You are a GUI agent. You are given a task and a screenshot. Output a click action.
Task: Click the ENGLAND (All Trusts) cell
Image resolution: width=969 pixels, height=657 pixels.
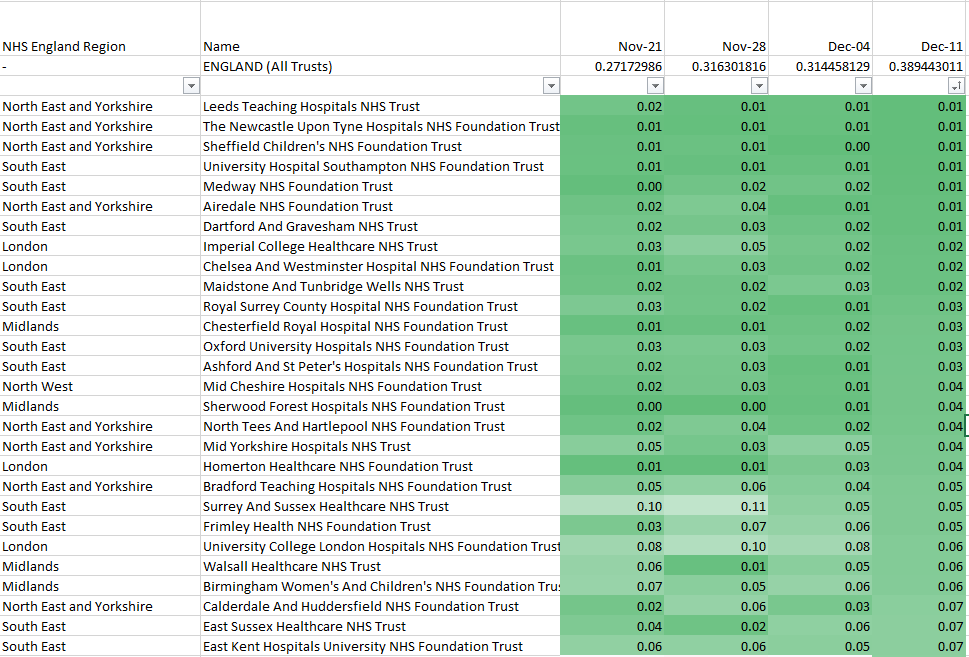381,66
